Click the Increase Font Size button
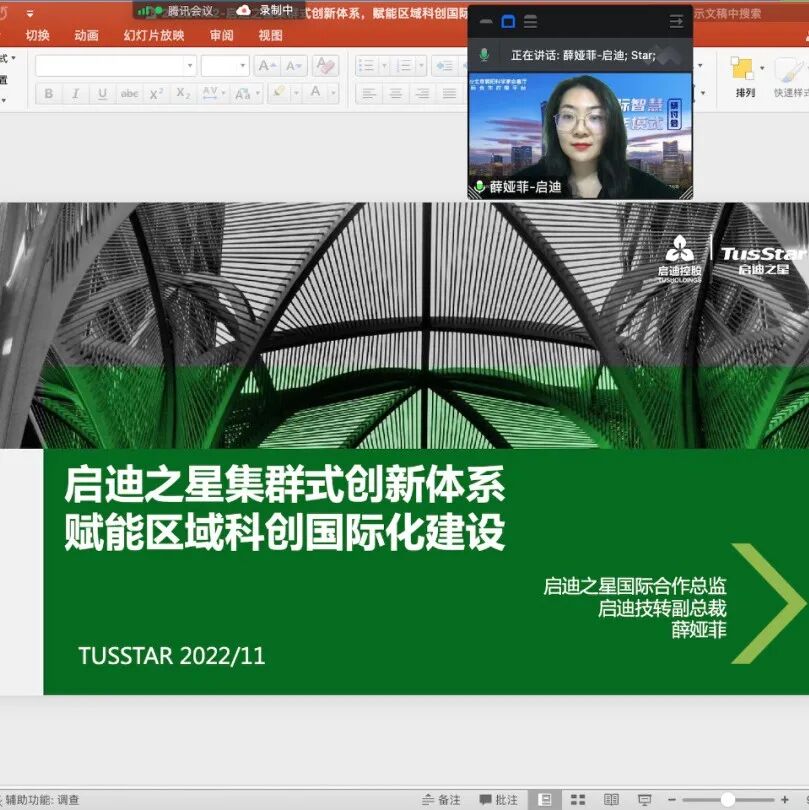Image resolution: width=809 pixels, height=810 pixels. 267,66
